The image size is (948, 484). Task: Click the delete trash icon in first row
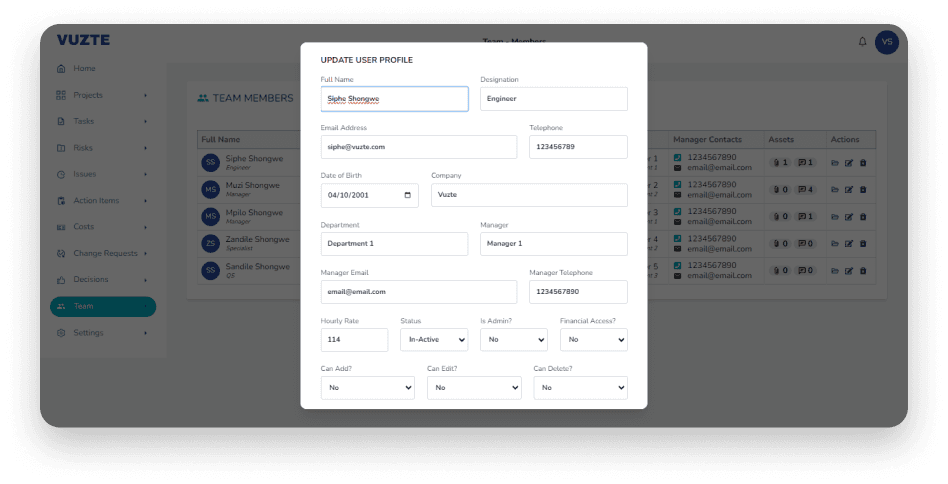pyautogui.click(x=864, y=162)
